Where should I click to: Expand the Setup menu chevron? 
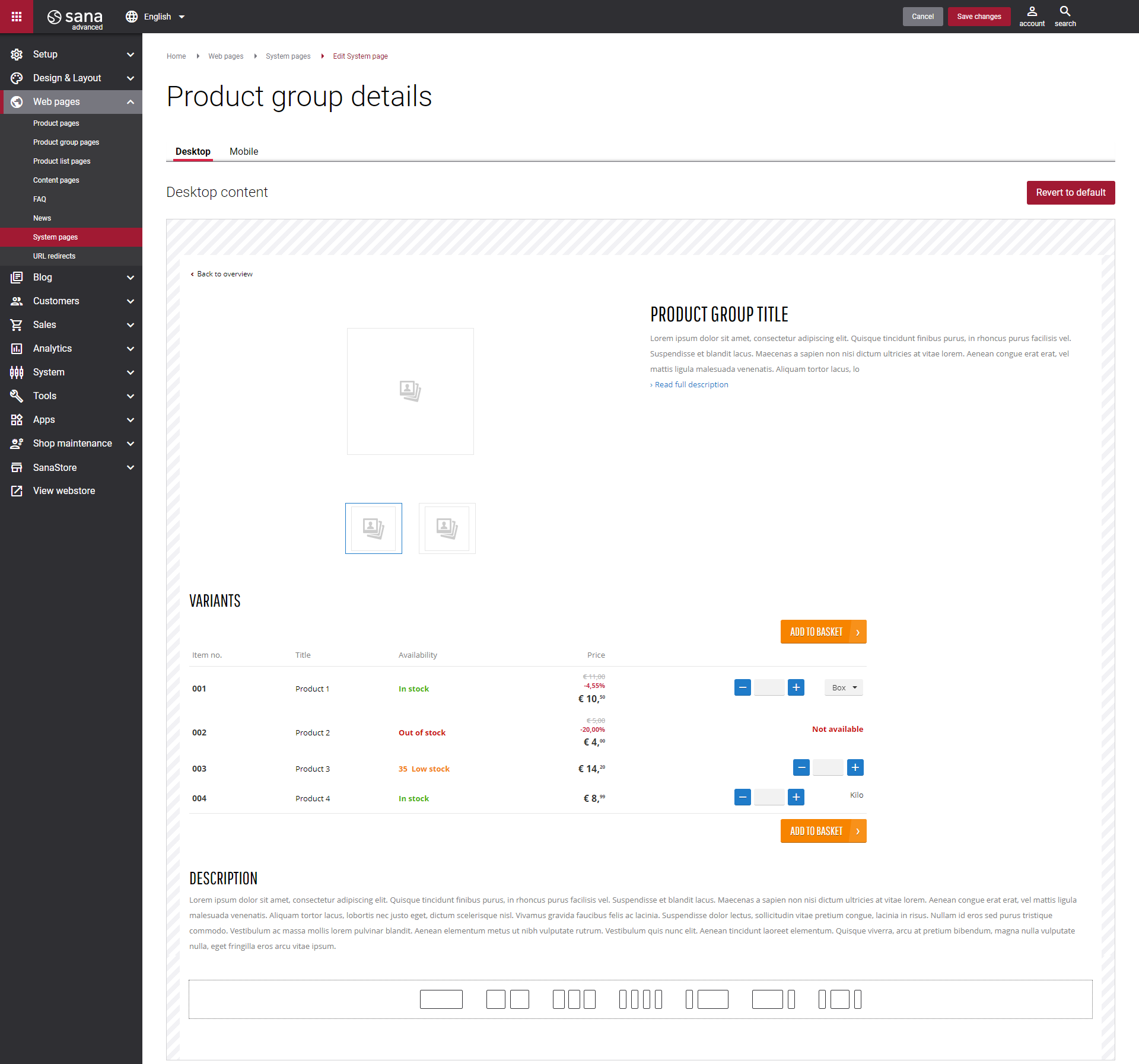coord(131,55)
